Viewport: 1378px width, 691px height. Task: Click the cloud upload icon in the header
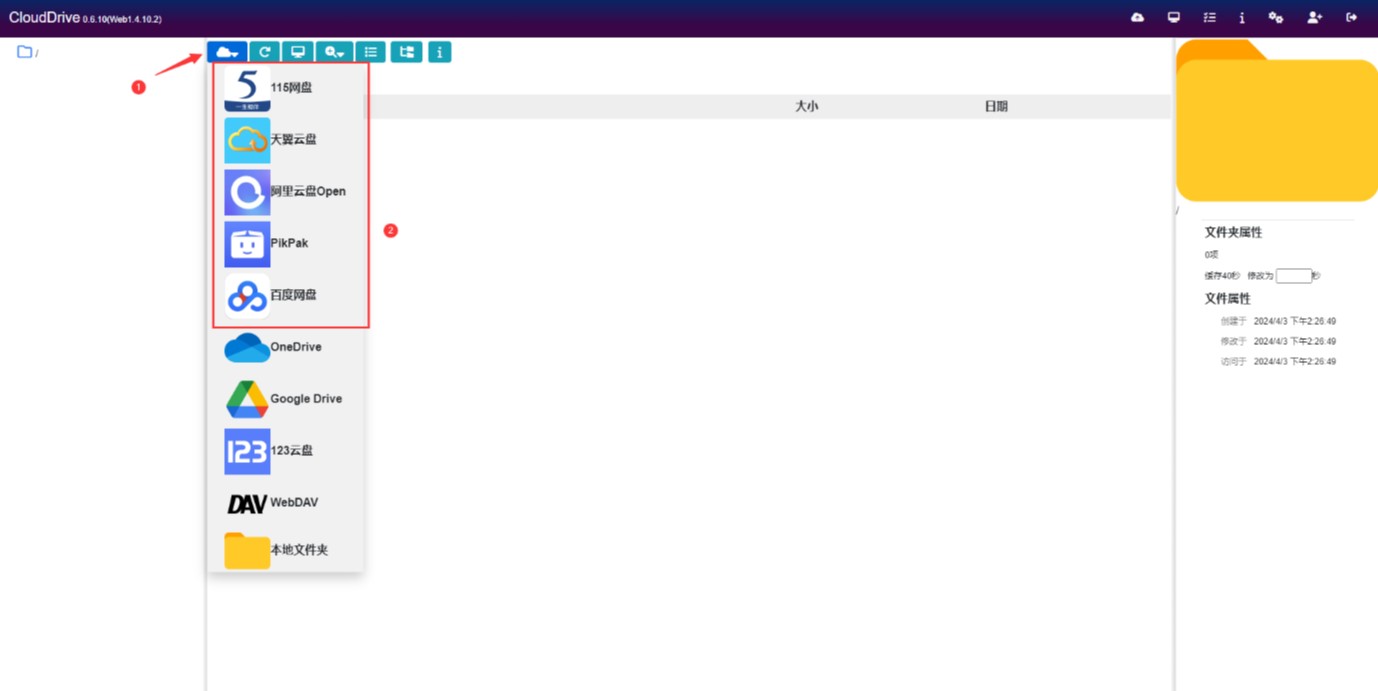pos(1137,18)
